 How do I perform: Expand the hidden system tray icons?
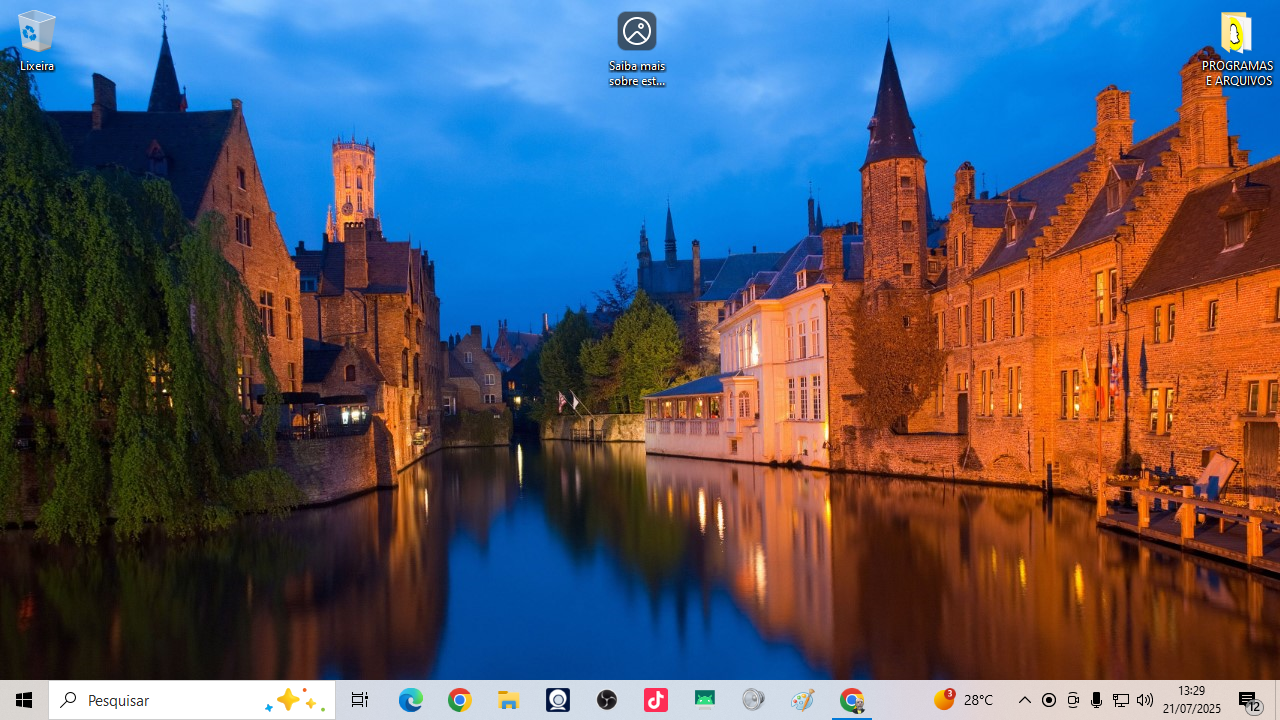1024,700
